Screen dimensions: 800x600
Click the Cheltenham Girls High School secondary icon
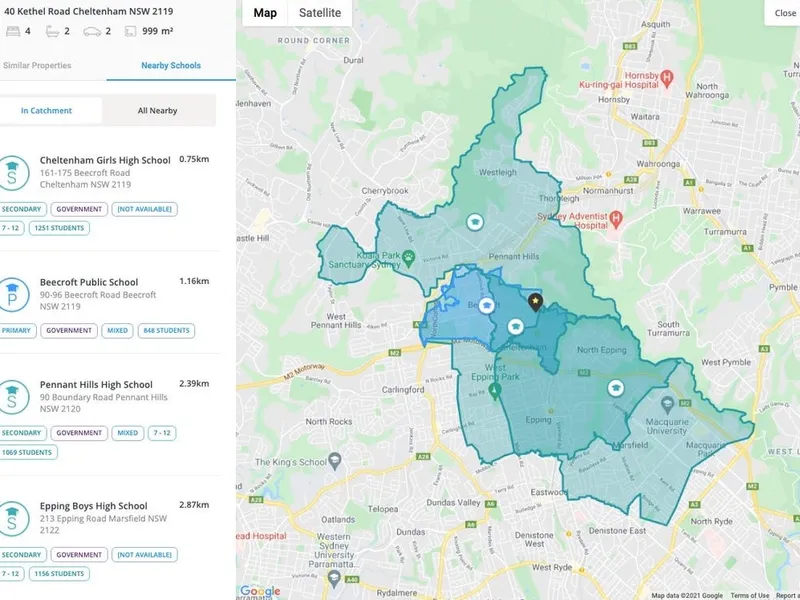click(12, 173)
